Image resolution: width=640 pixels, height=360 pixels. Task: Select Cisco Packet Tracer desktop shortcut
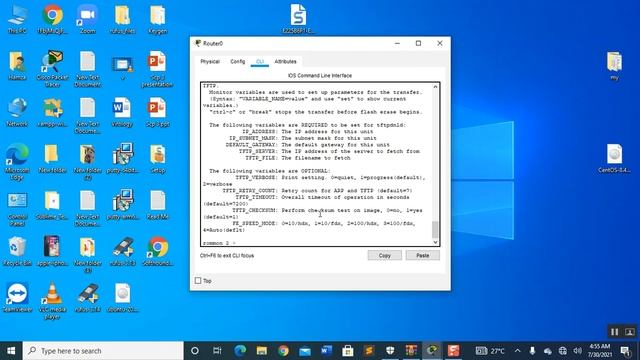(x=52, y=69)
